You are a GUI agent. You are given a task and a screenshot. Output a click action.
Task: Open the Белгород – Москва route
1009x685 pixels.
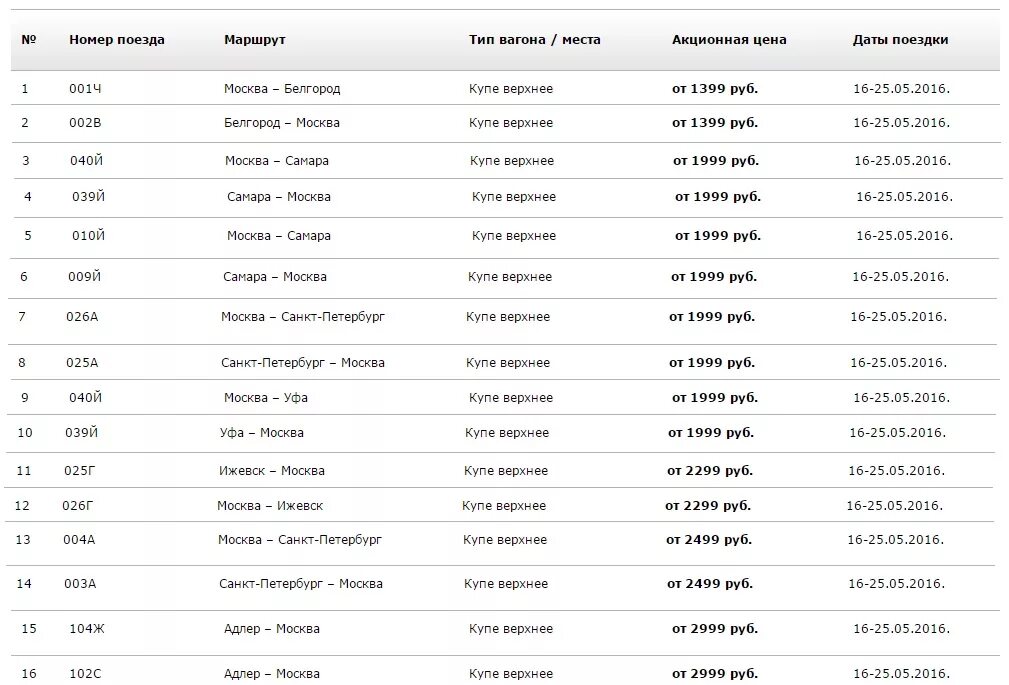point(282,123)
